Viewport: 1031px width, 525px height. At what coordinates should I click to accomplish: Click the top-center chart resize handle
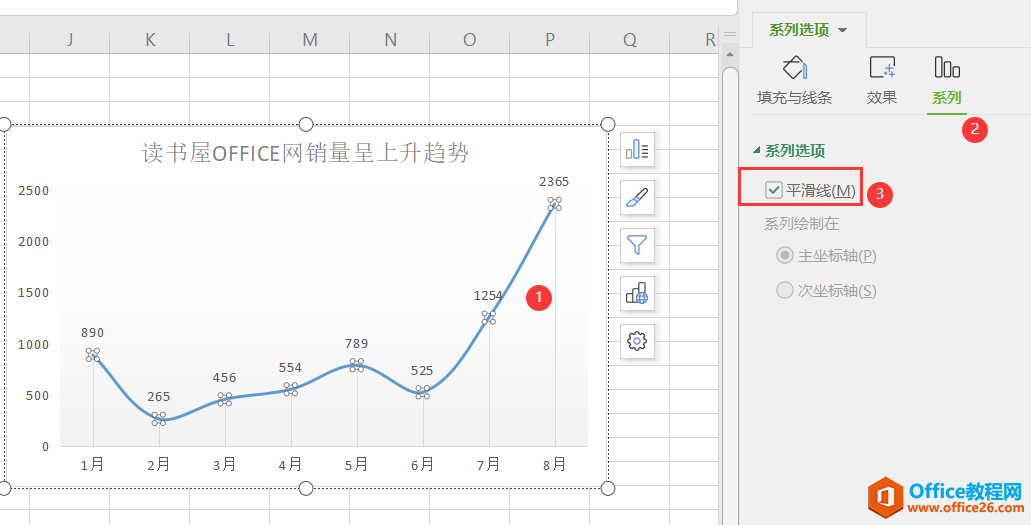[306, 124]
